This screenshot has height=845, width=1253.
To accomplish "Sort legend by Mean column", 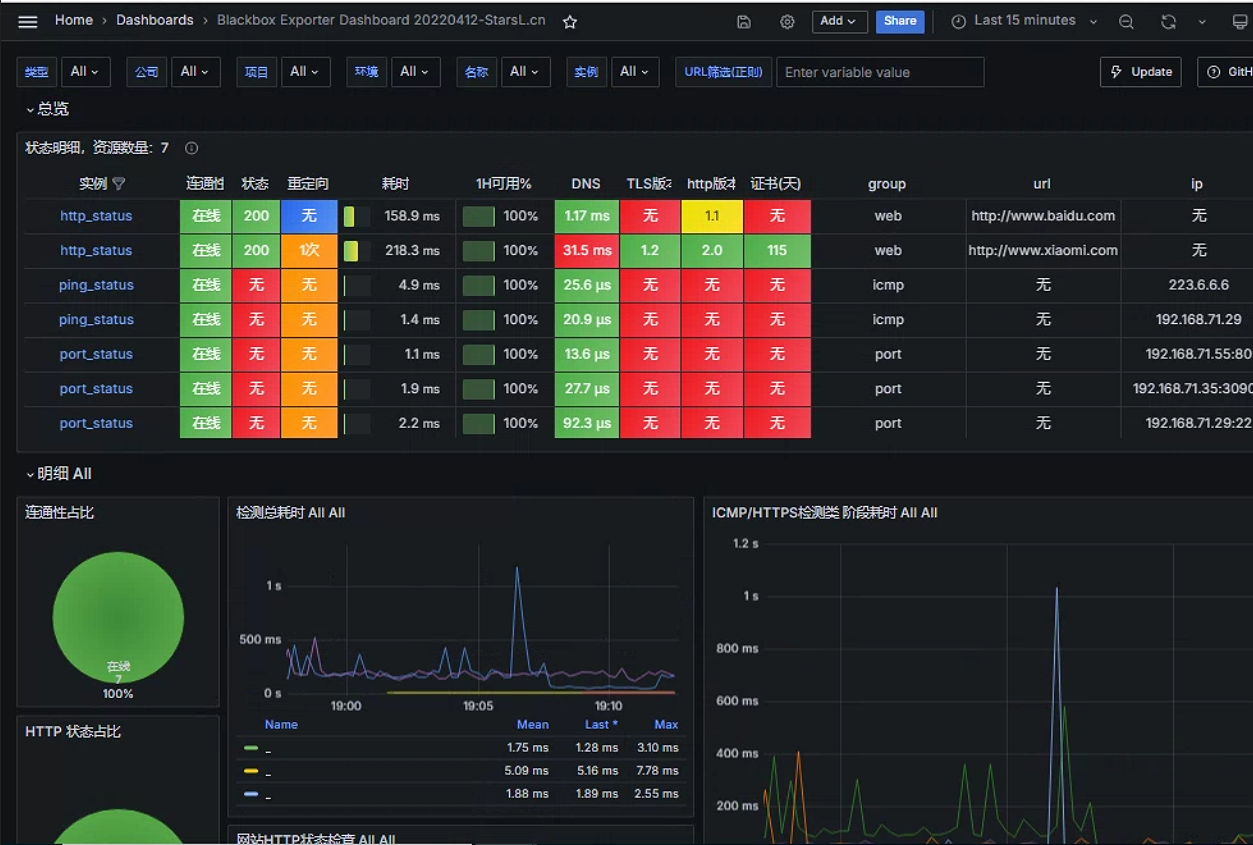I will coord(533,724).
